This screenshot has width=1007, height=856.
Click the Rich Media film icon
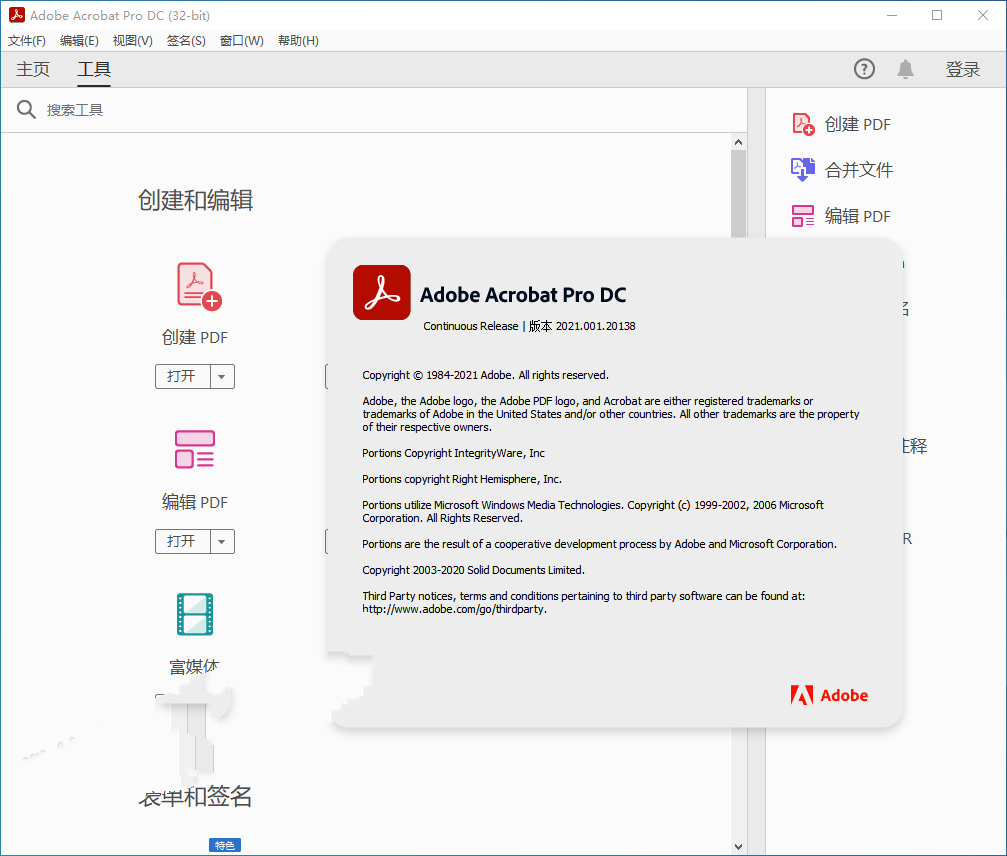click(195, 614)
